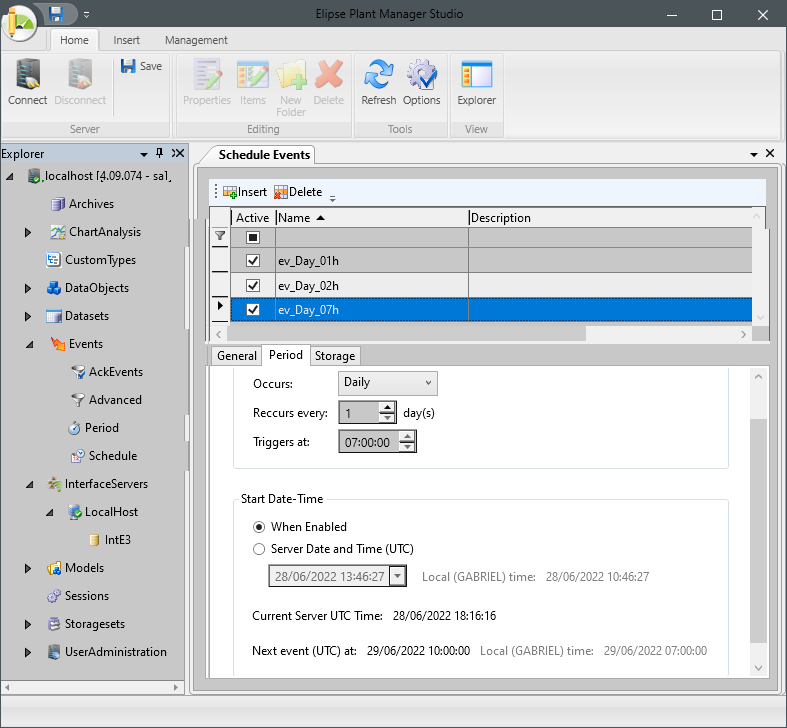787x728 pixels.
Task: Select the Schedule calendar icon
Action: [x=78, y=456]
